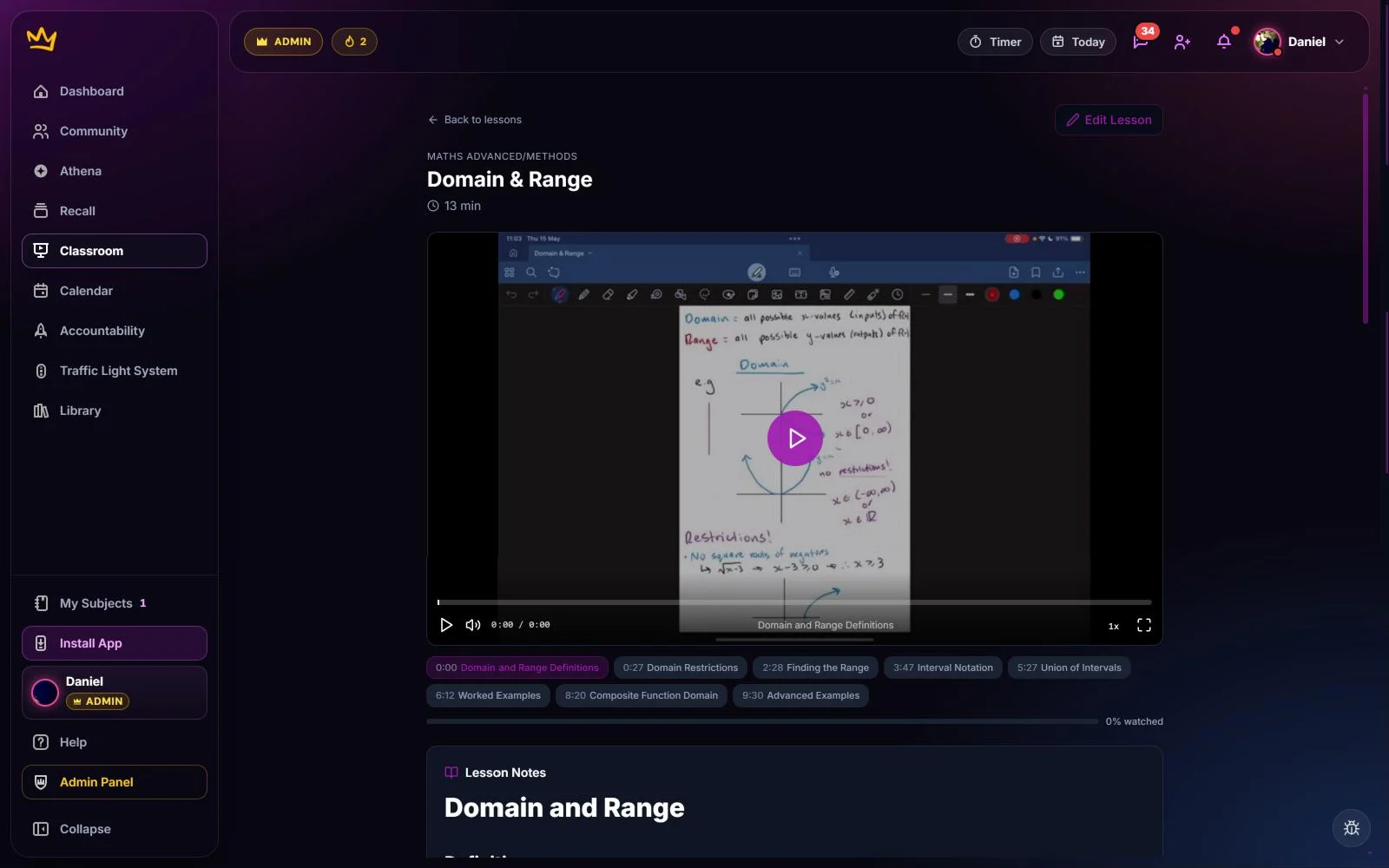The image size is (1389, 868).
Task: Open messages with 34 unread
Action: pos(1141,42)
